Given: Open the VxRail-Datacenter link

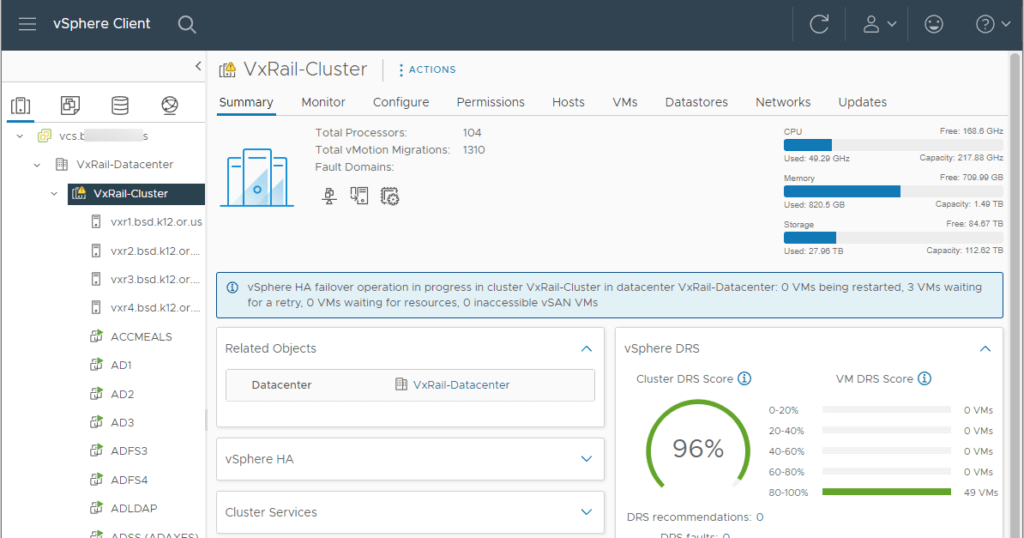Looking at the screenshot, I should pyautogui.click(x=461, y=385).
